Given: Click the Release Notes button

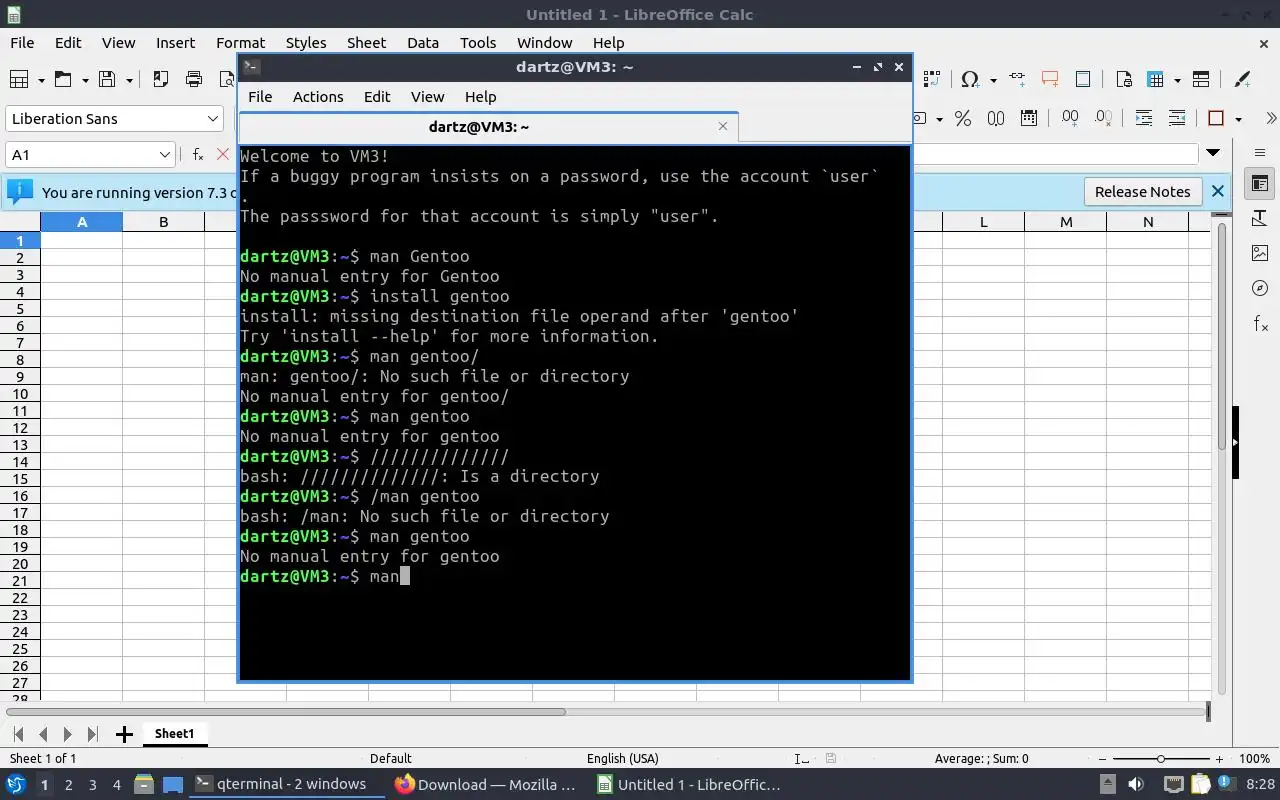Looking at the screenshot, I should (1142, 191).
